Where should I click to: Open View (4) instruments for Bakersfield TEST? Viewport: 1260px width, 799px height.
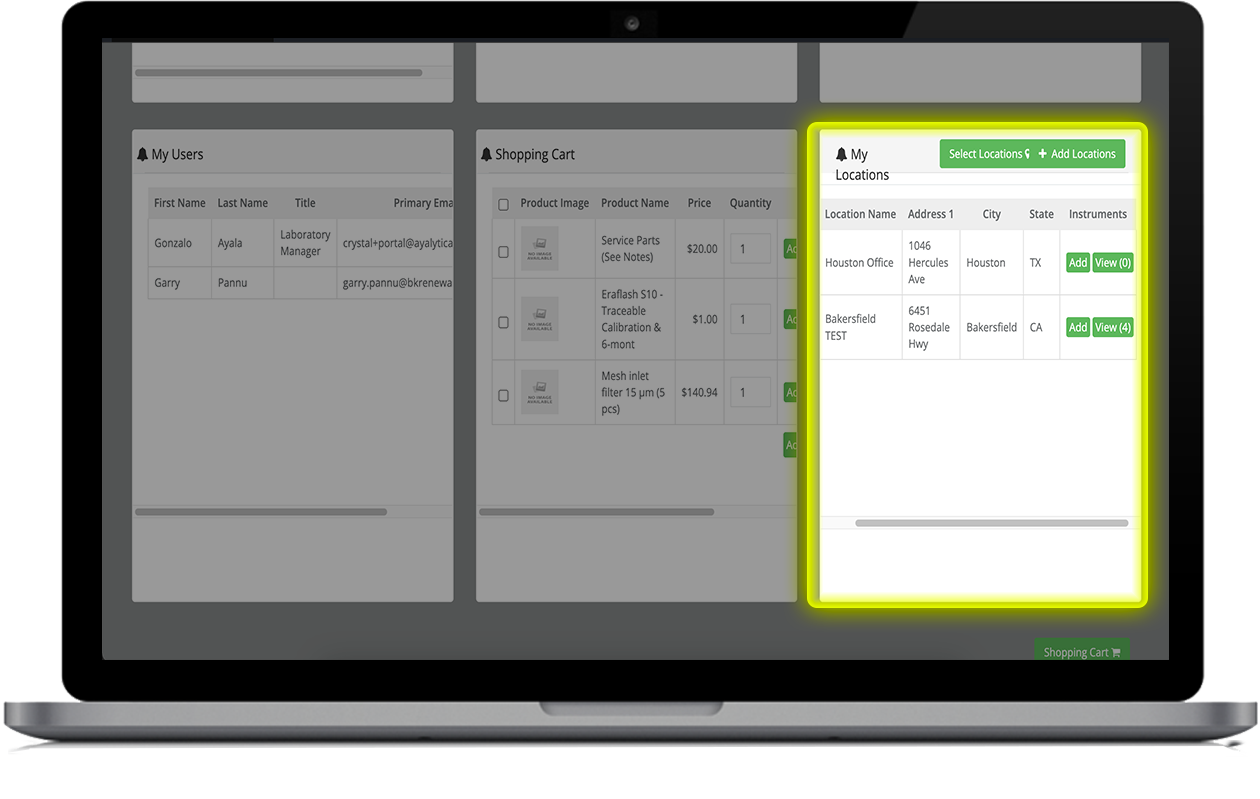click(x=1112, y=327)
